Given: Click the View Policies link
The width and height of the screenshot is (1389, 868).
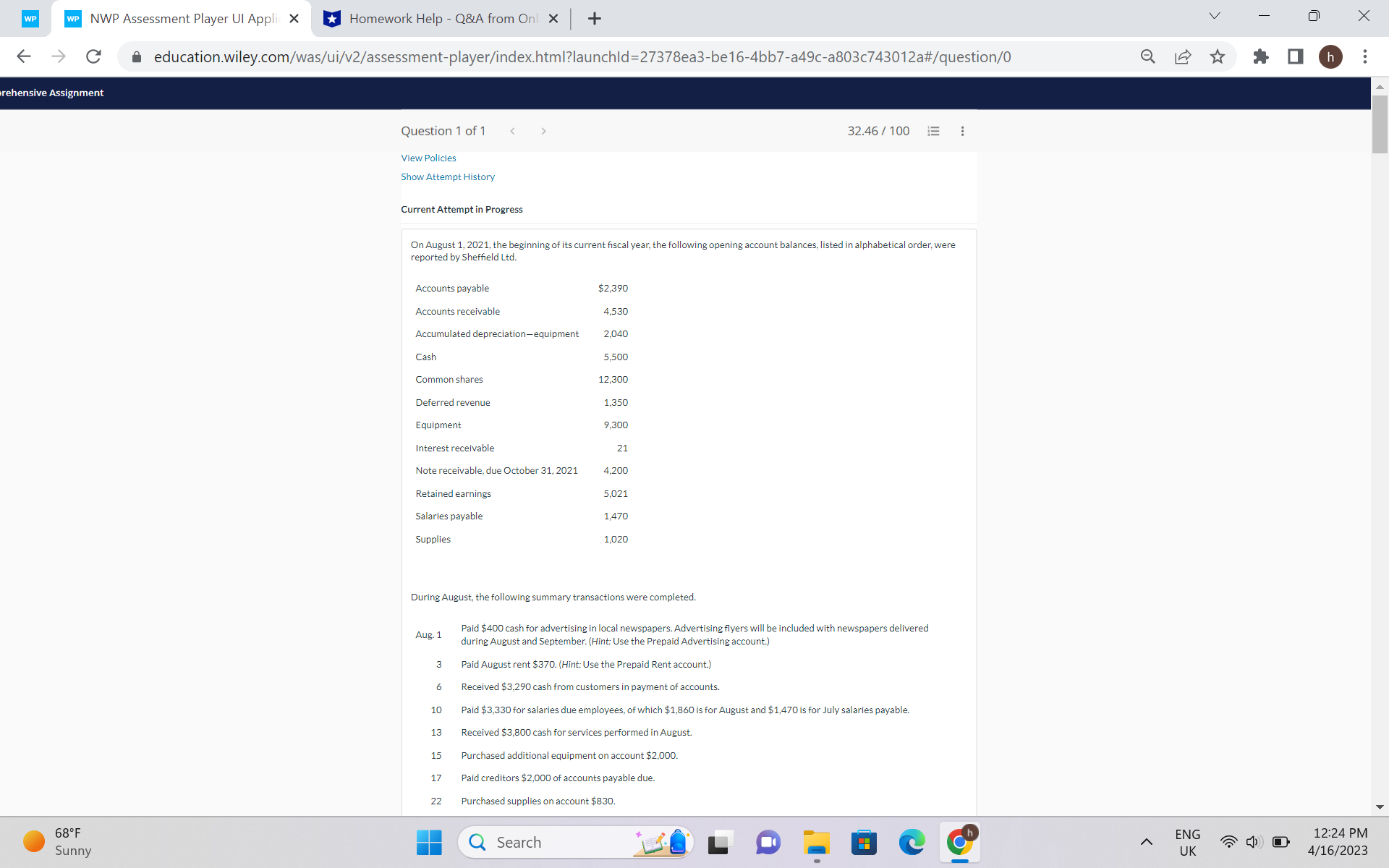Looking at the screenshot, I should point(428,158).
